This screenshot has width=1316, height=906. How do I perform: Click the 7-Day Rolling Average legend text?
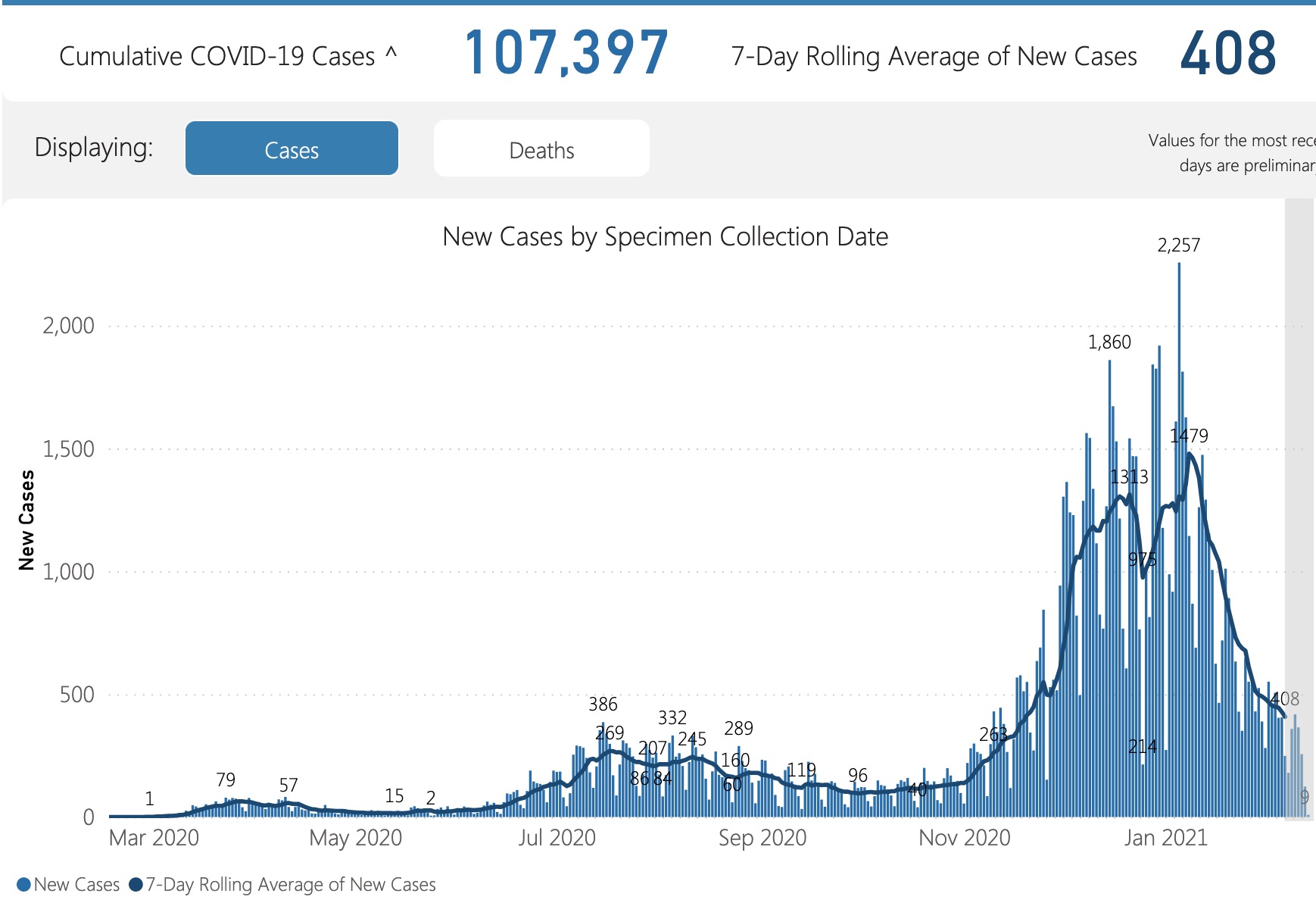(x=291, y=885)
